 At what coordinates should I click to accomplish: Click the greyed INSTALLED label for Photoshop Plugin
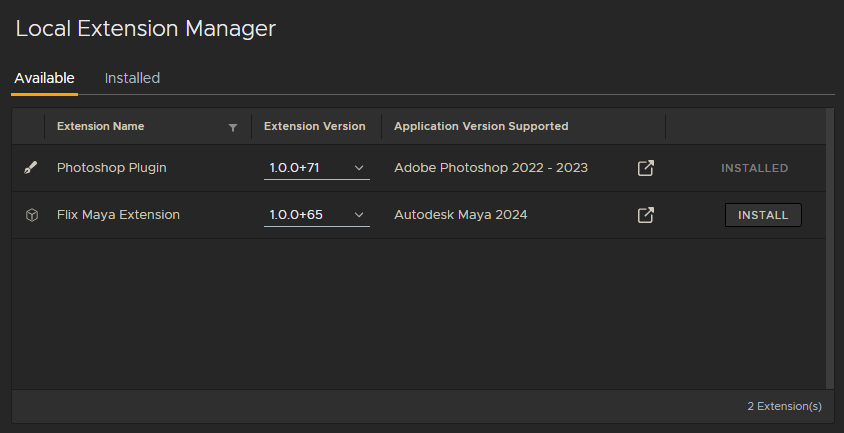click(x=754, y=168)
